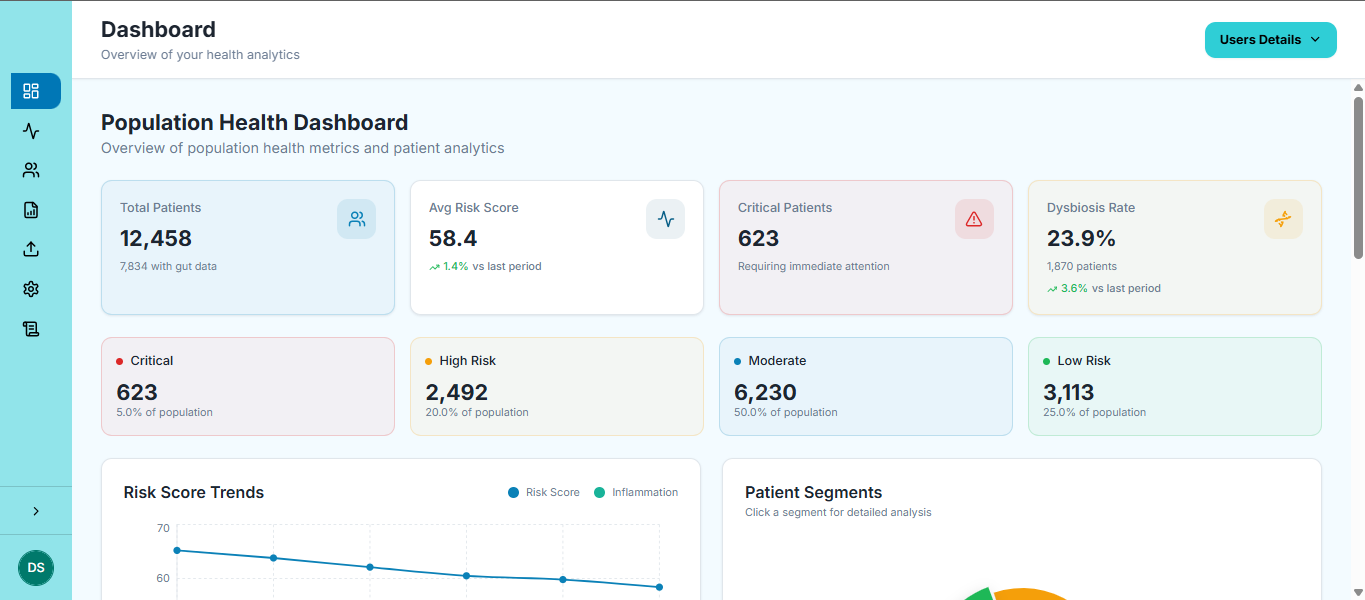Click the chevron arrow in Users Details
1365x600 pixels.
[x=1315, y=40]
